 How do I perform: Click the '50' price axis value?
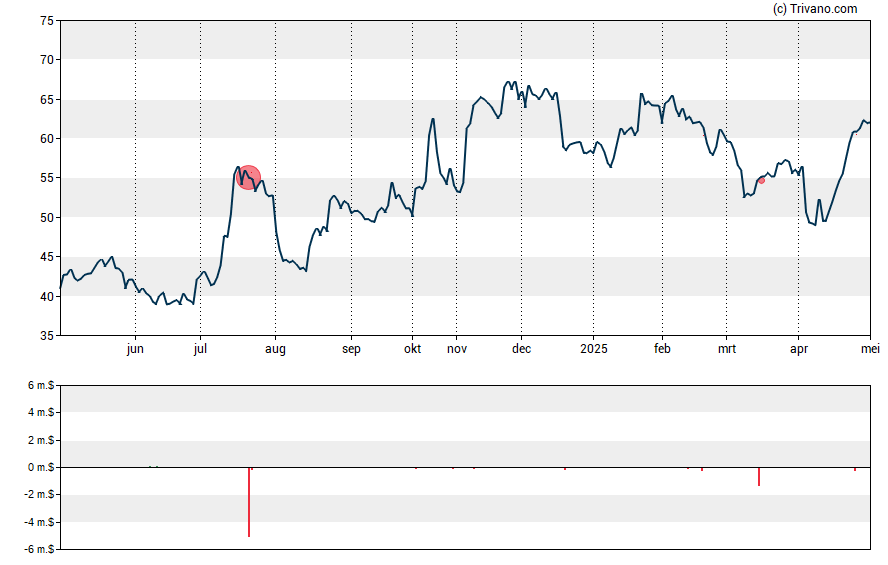point(47,217)
